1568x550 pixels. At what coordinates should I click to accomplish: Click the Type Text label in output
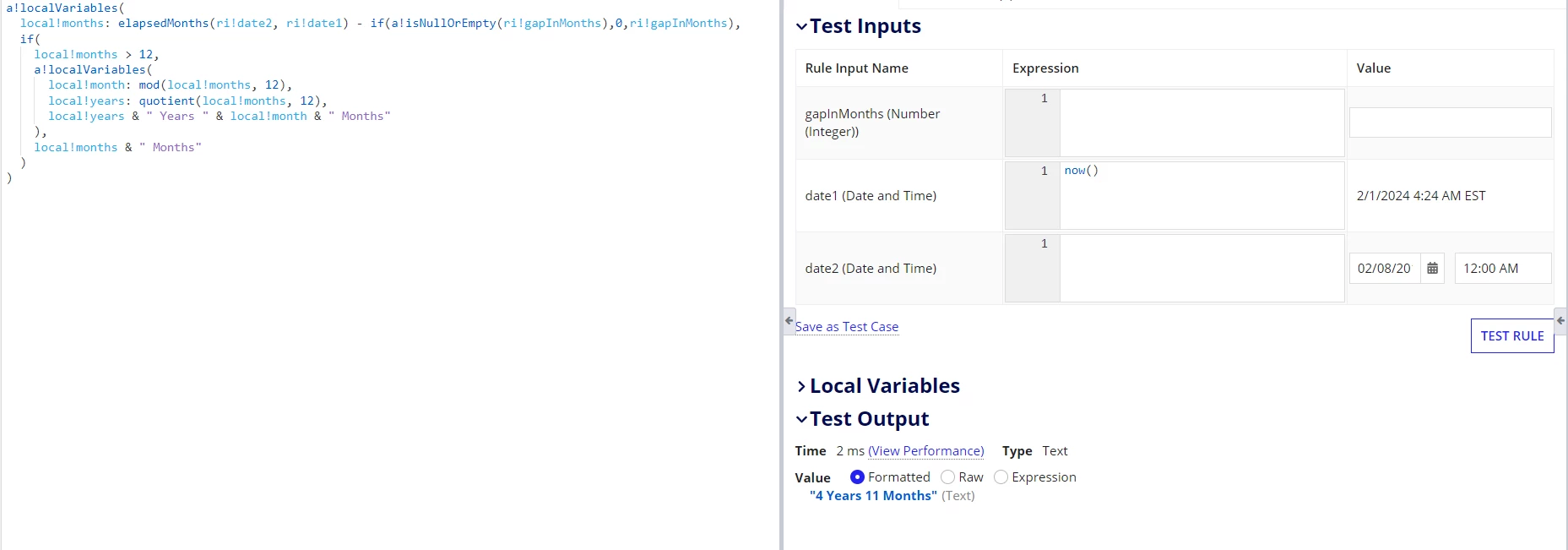click(x=1034, y=451)
